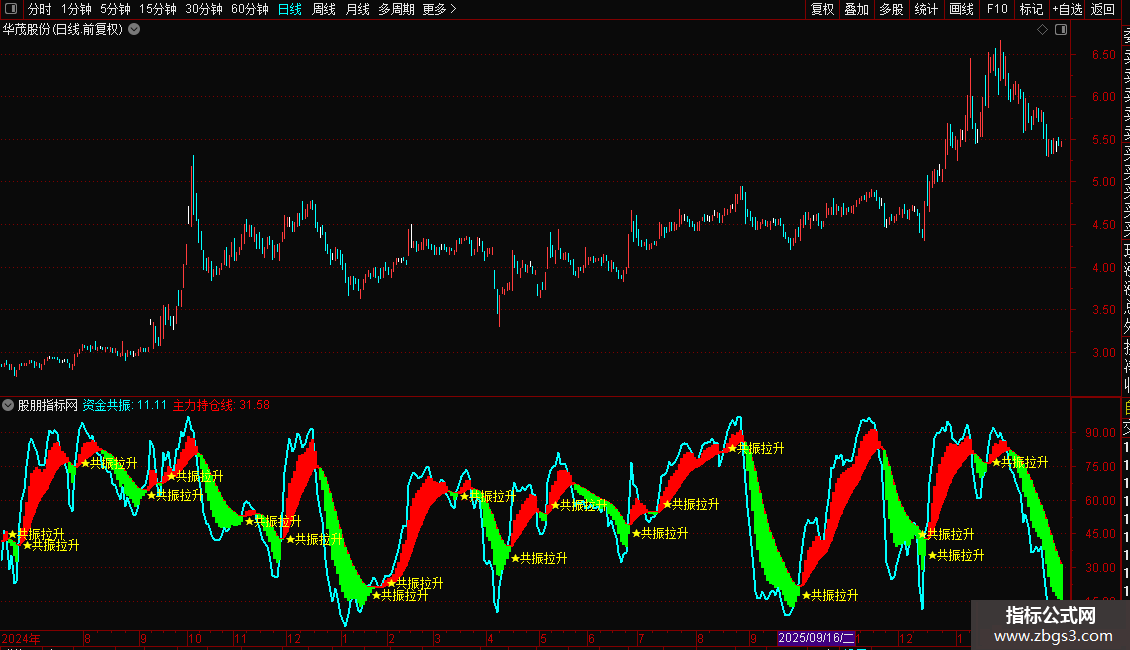This screenshot has width=1130, height=650.
Task: Click month 3 on the time axis
Action: click(437, 638)
